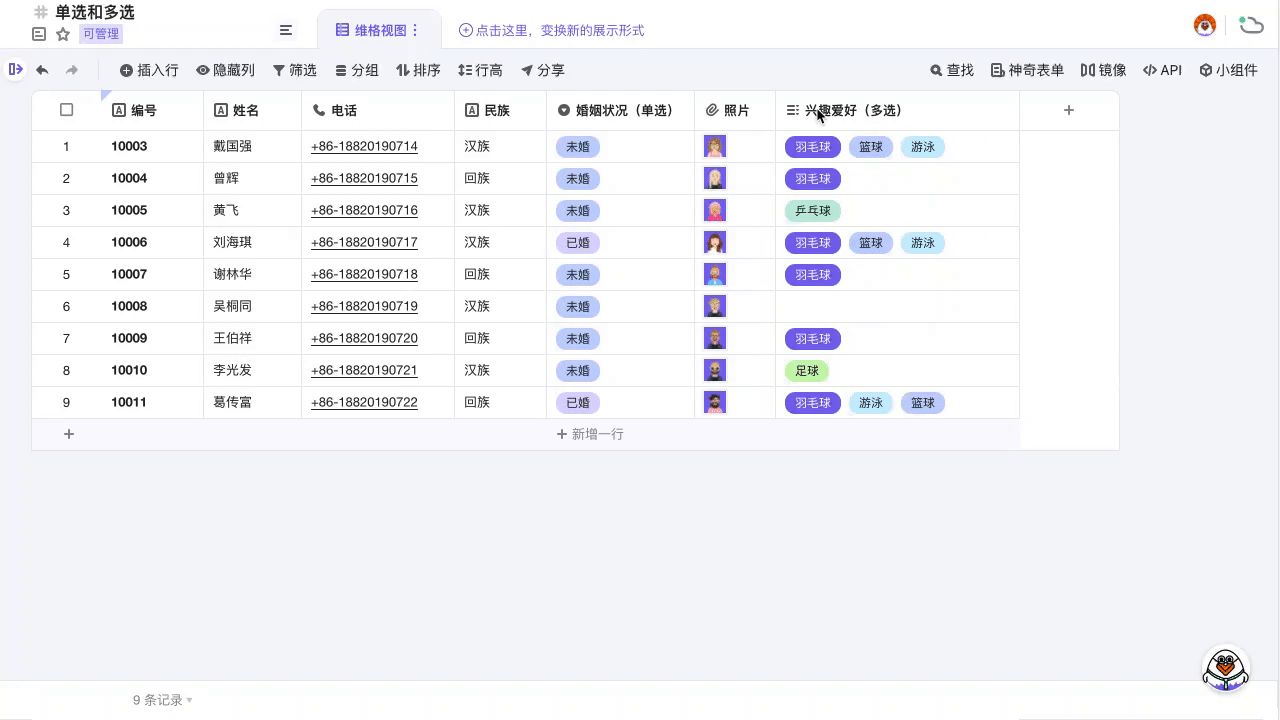Open the 维格视图 view options menu
This screenshot has height=720, width=1280.
pos(415,30)
